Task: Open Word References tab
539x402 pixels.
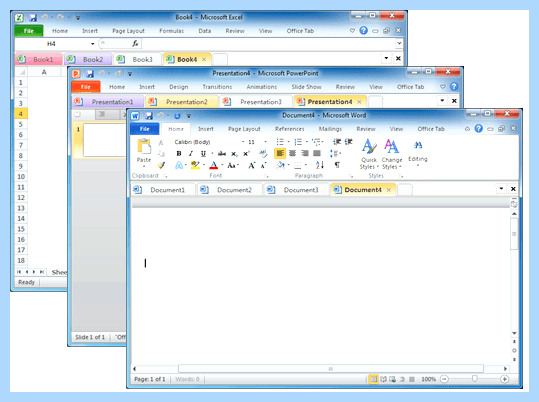Action: pos(289,129)
